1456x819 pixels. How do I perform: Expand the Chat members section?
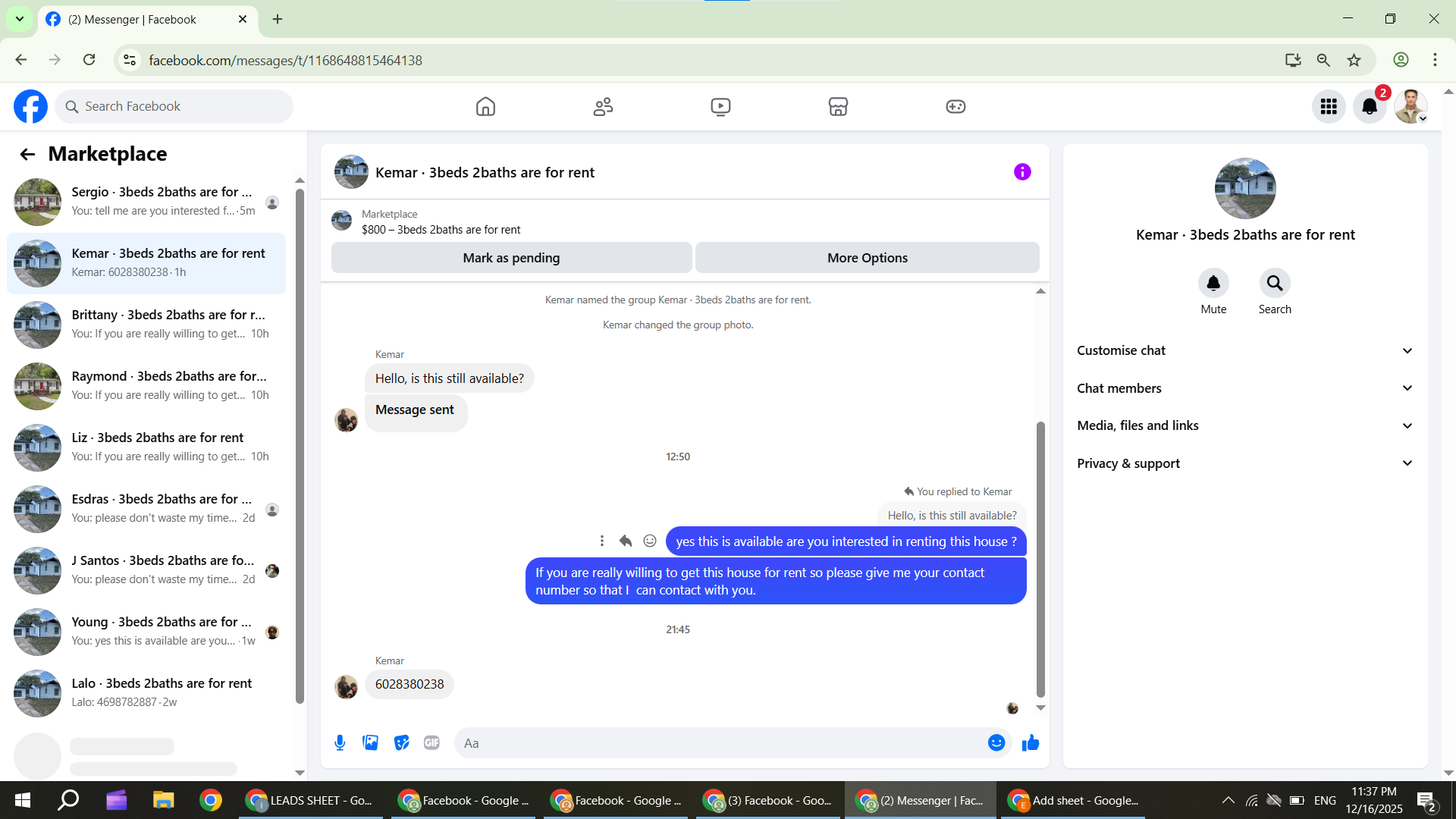coord(1245,388)
